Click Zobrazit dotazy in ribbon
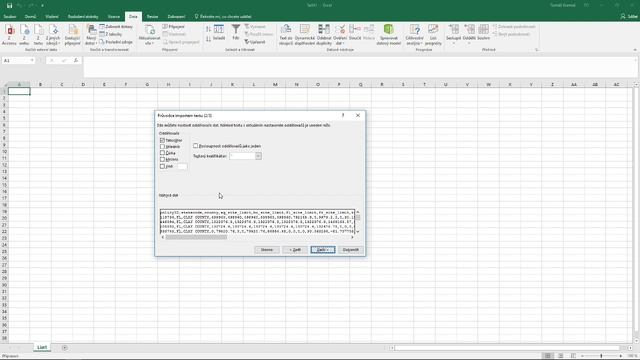The width and height of the screenshot is (640, 360). [116, 27]
